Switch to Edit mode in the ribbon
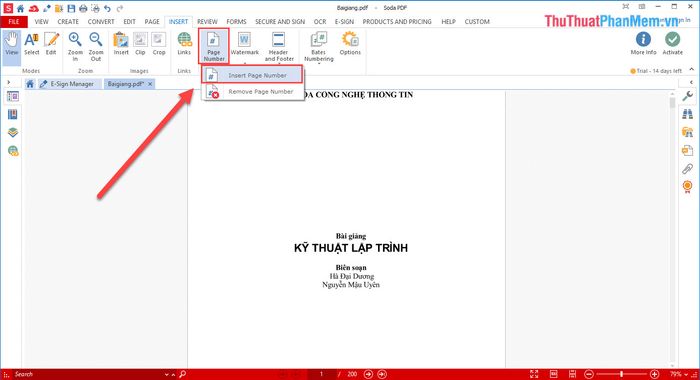The image size is (700, 380). [51, 44]
